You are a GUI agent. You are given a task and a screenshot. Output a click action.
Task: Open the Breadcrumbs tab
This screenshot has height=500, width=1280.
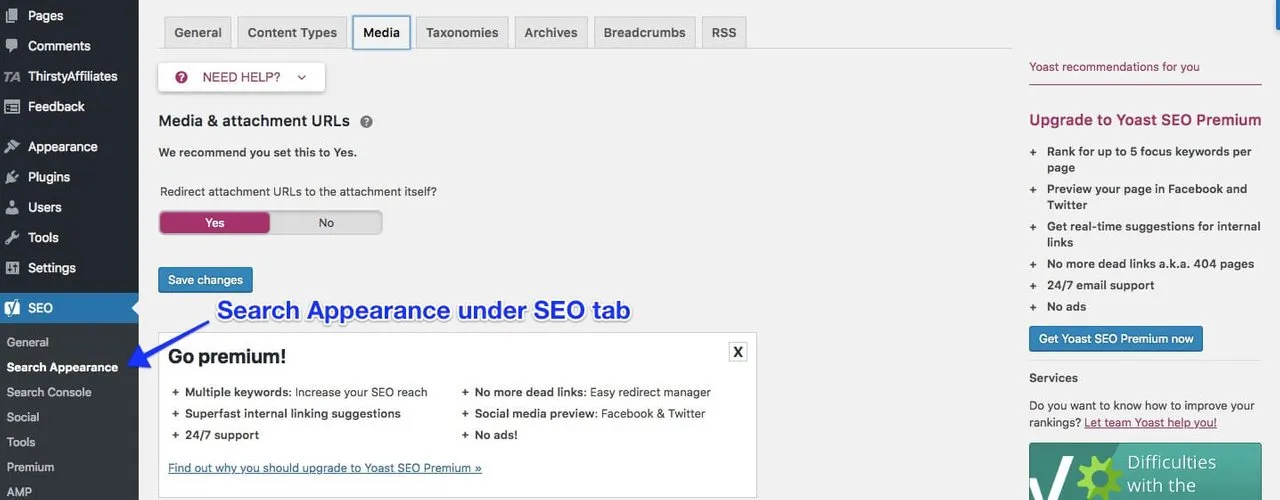(645, 32)
